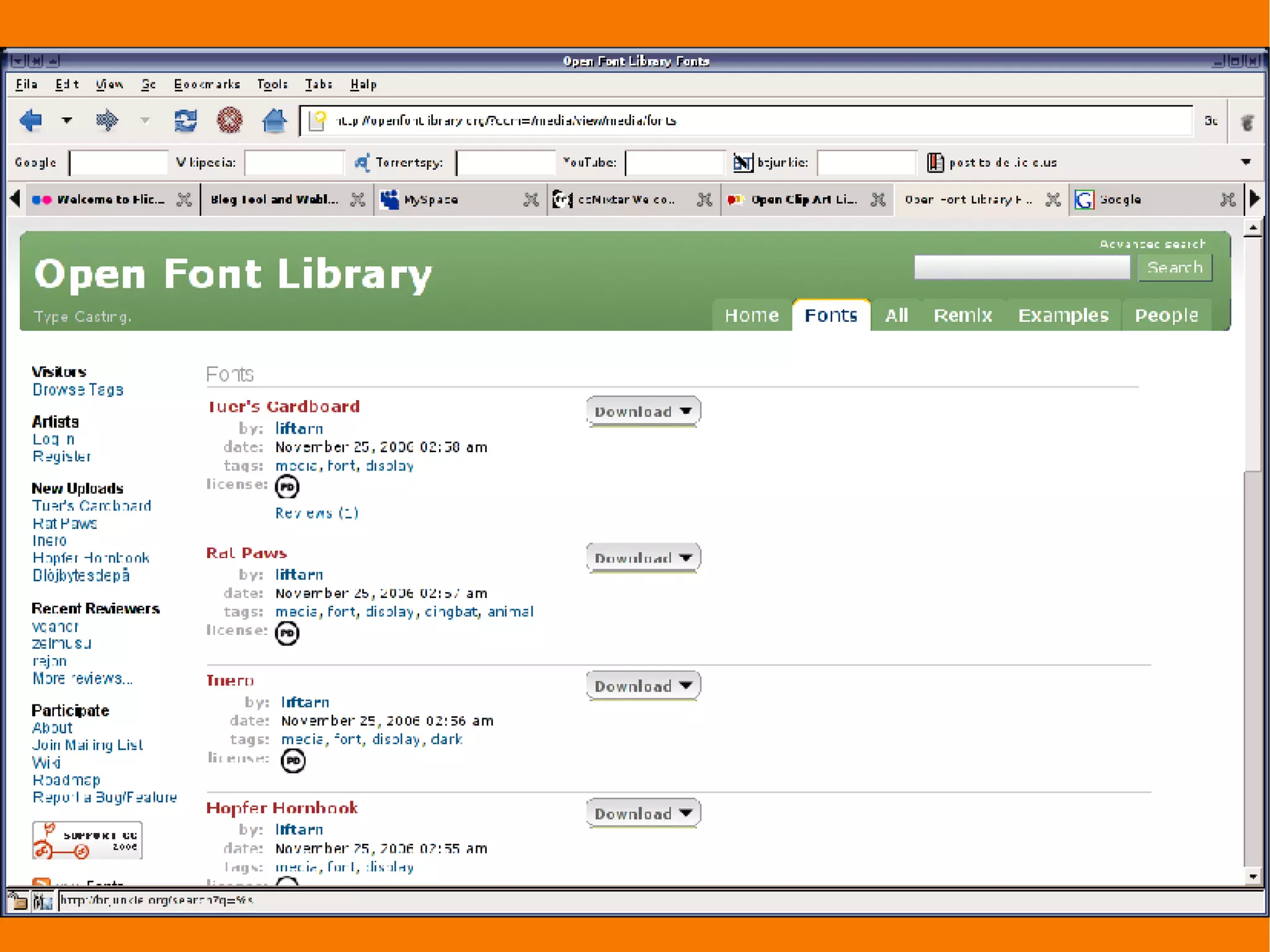
Task: Click public domain license icon under Tuer's Cardboard
Action: 286,487
